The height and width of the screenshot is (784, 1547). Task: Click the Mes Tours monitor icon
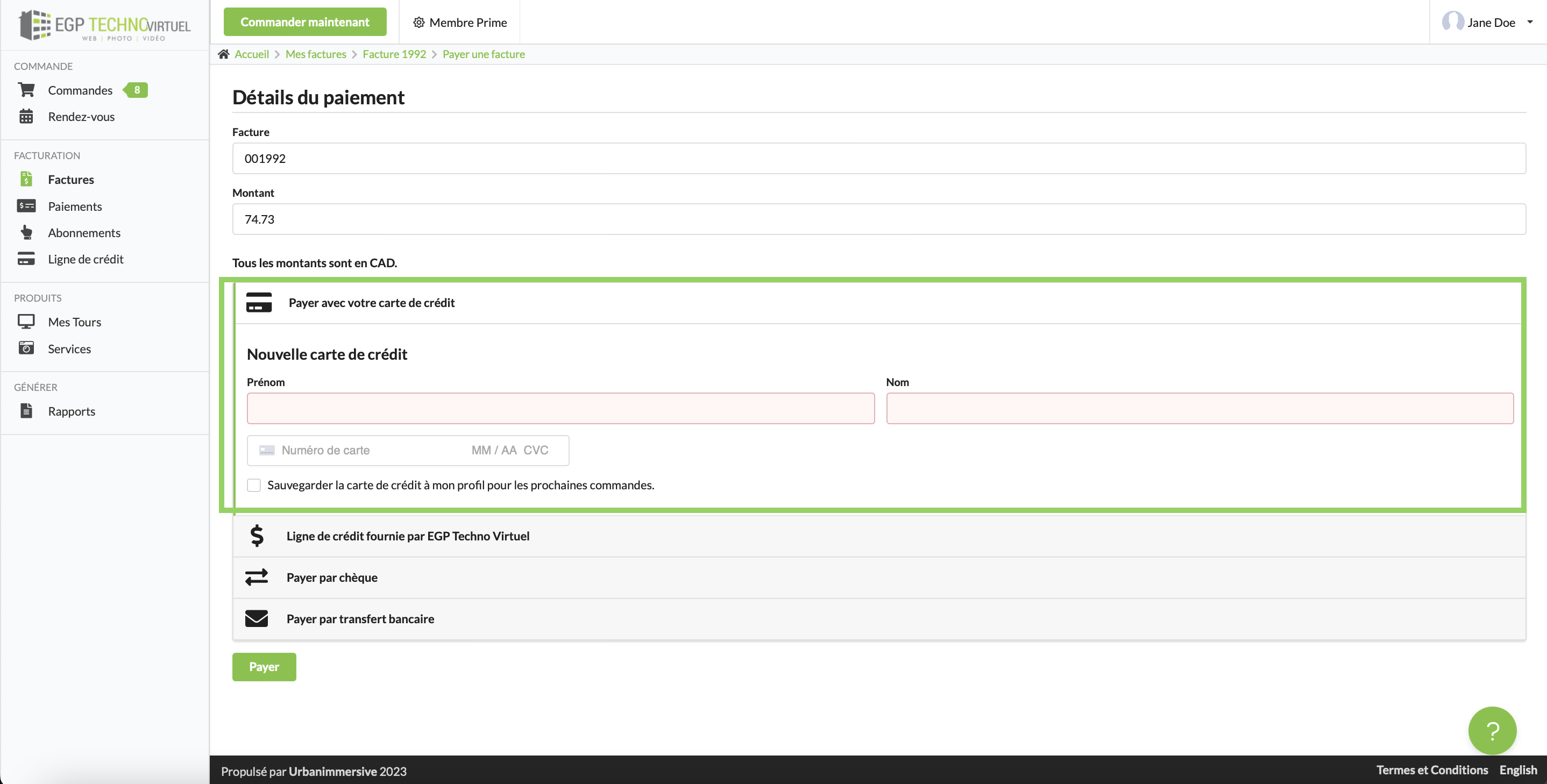point(26,322)
